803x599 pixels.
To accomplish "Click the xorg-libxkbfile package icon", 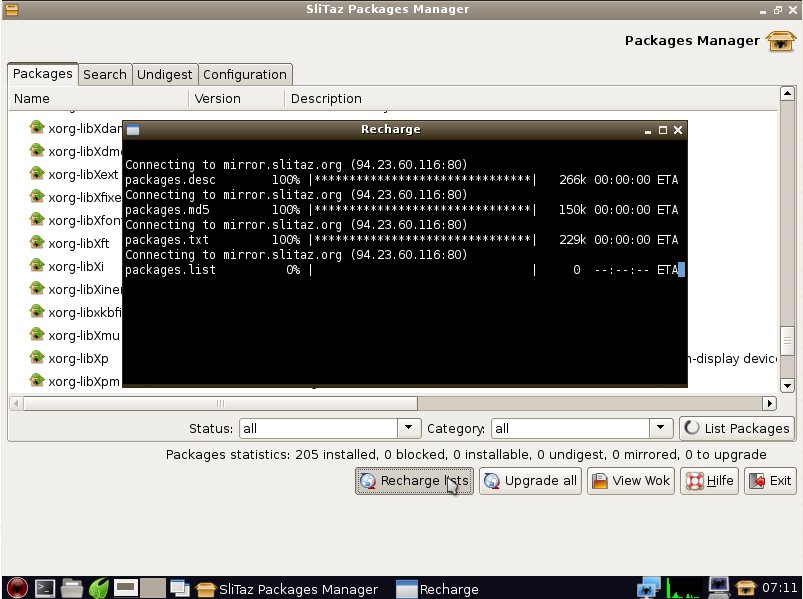I will point(37,312).
